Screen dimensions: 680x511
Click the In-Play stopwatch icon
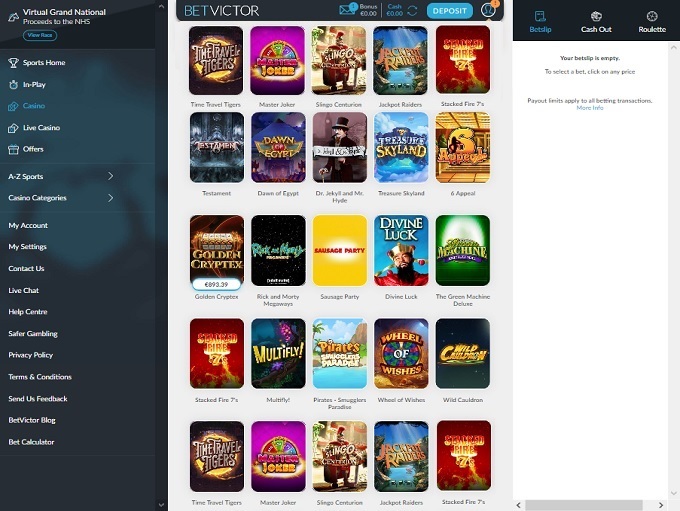pyautogui.click(x=13, y=85)
